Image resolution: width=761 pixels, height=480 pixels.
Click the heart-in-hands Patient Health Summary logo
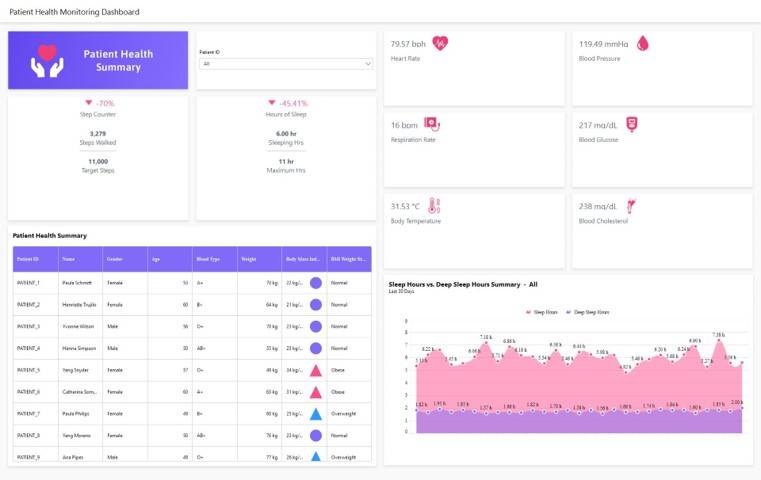tap(47, 61)
